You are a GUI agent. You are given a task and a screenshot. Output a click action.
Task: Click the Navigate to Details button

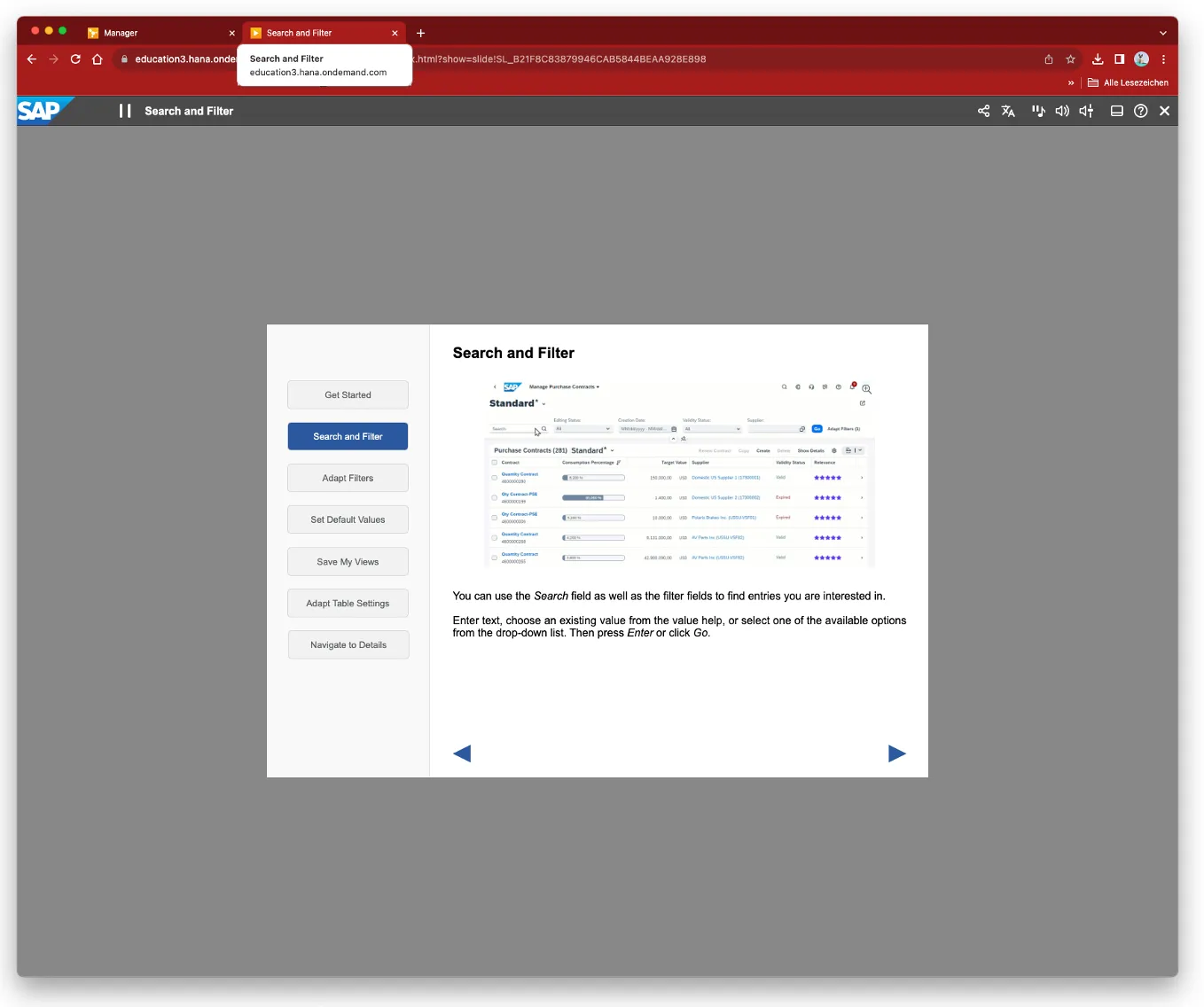tap(348, 645)
